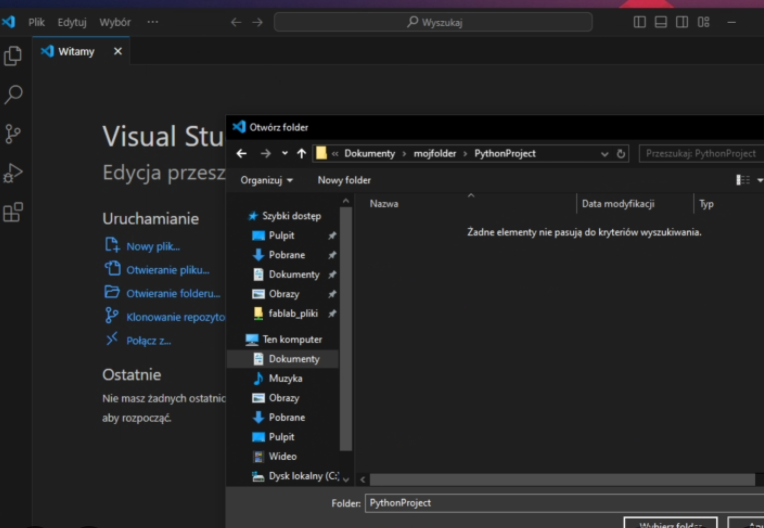Click the navigation pane scroll up arrow
The width and height of the screenshot is (764, 528).
[x=345, y=201]
